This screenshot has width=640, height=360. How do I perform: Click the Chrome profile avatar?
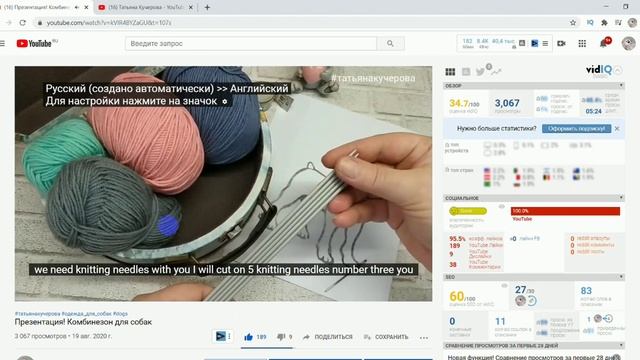pyautogui.click(x=632, y=23)
